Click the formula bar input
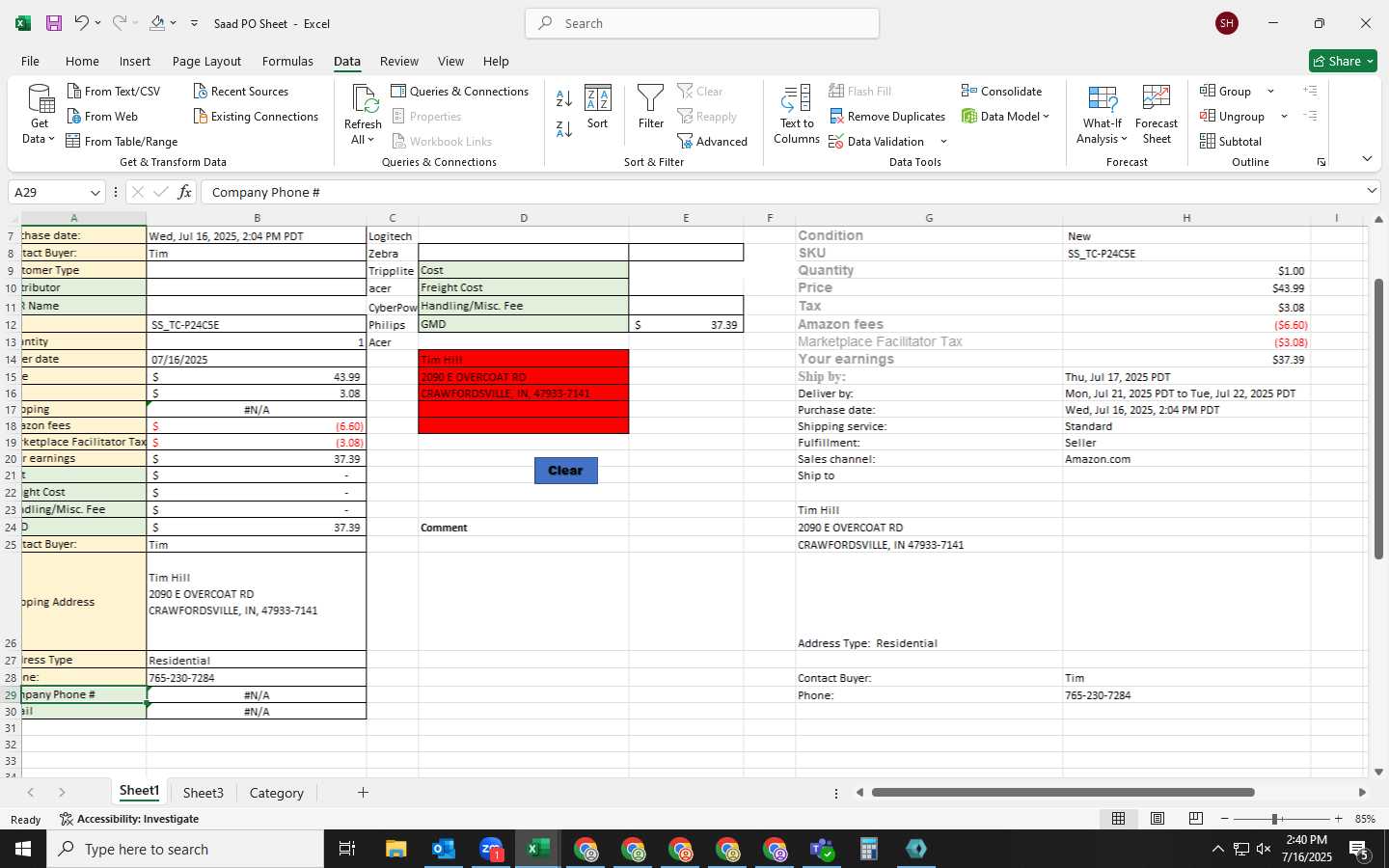The height and width of the screenshot is (868, 1389). coord(781,192)
